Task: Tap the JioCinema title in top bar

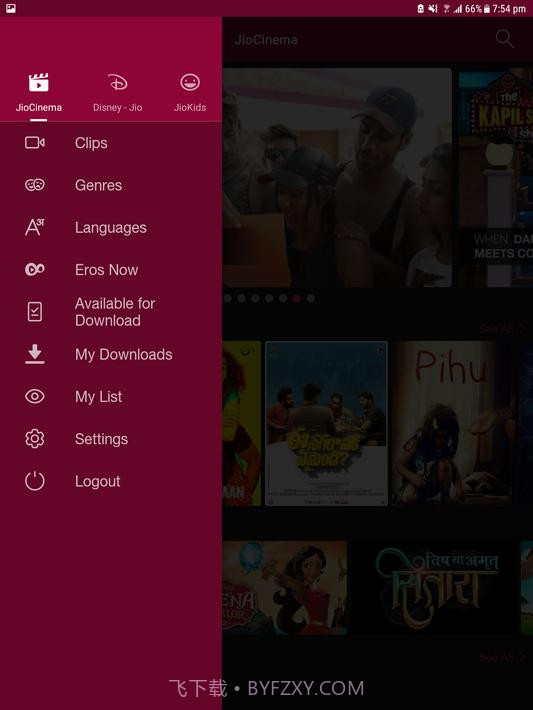Action: coord(266,40)
